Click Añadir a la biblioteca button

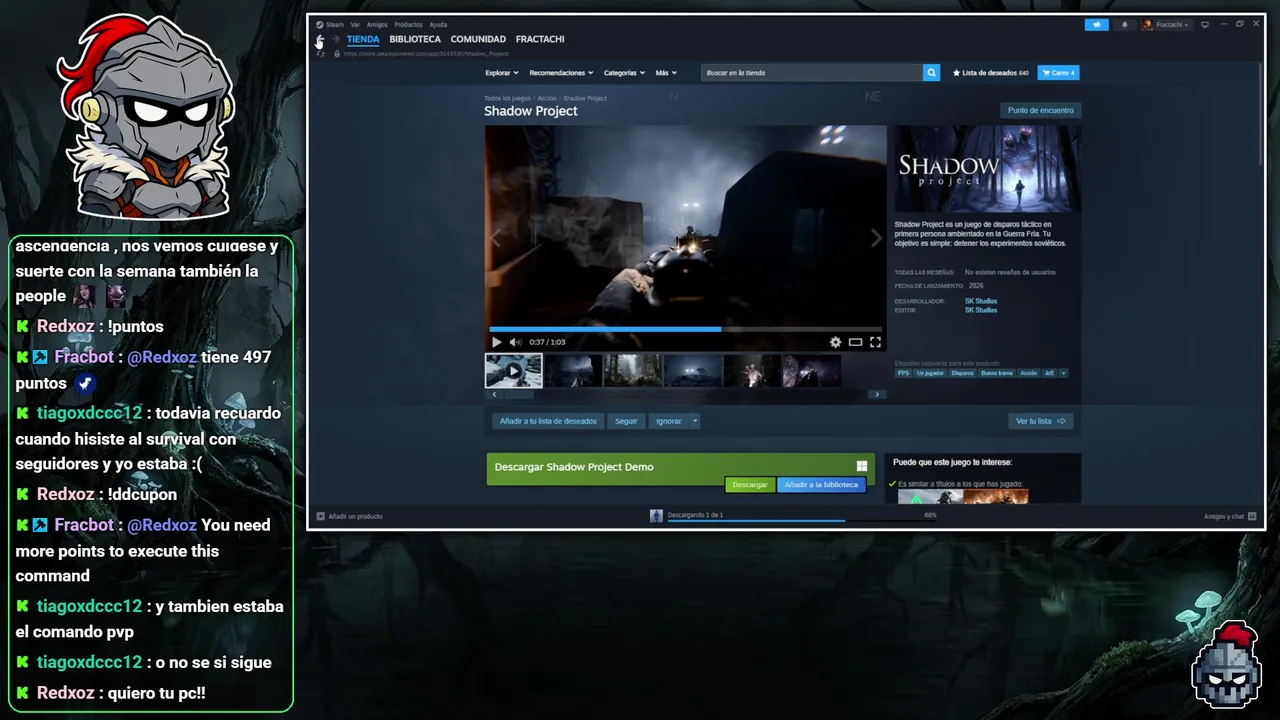click(821, 485)
